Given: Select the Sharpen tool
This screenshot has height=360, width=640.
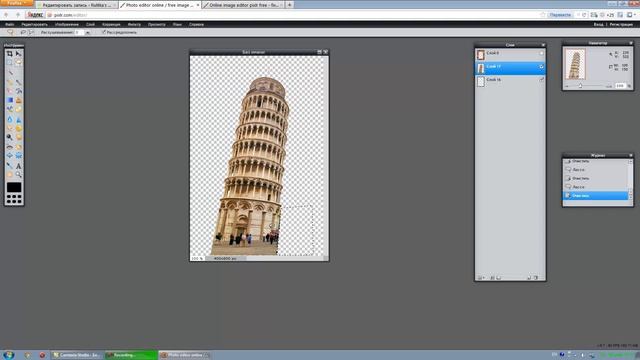Looking at the screenshot, I should (x=18, y=120).
